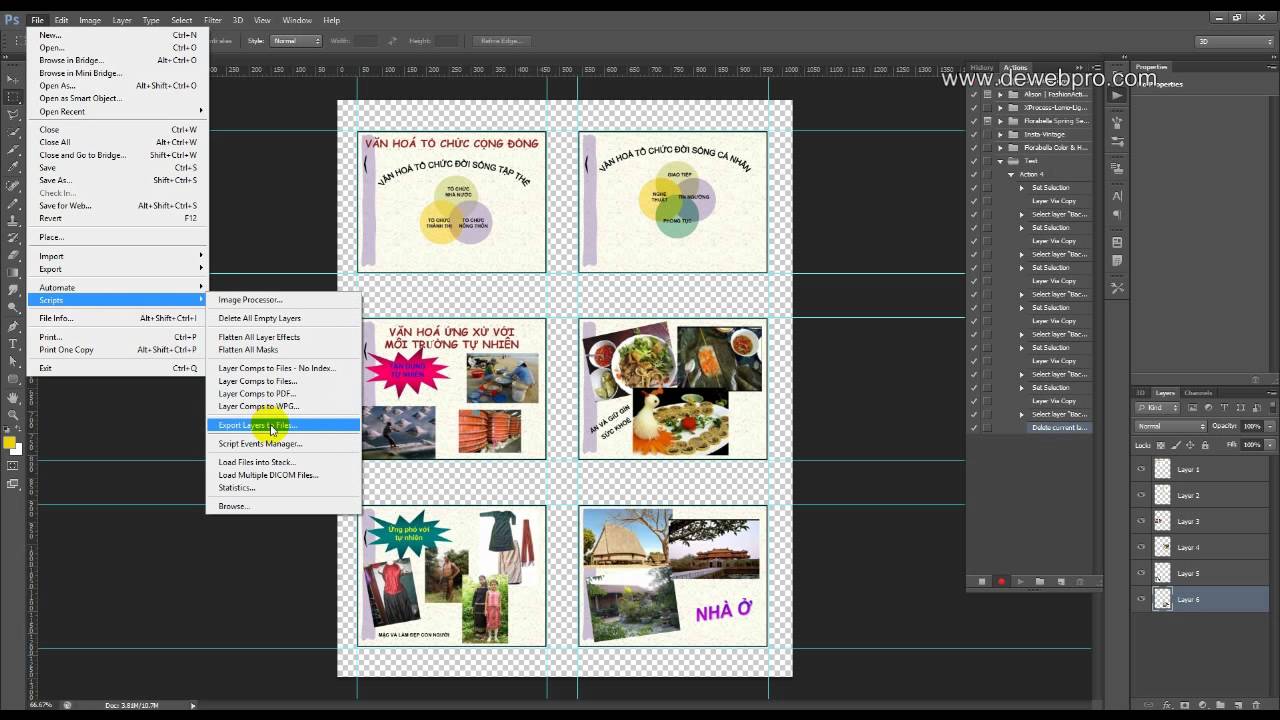Open the Filter menu
Viewport: 1280px width, 720px height.
[213, 20]
